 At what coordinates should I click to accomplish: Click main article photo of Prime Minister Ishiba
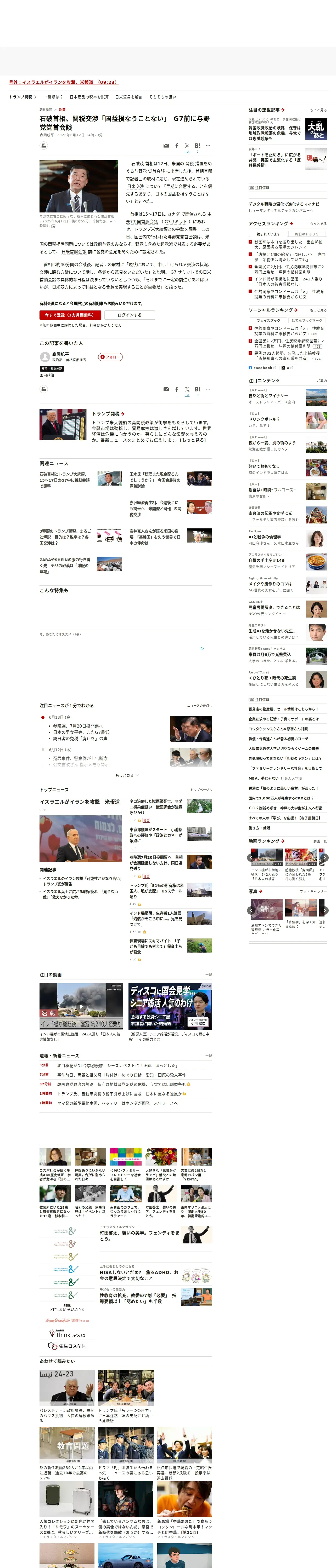(x=79, y=186)
